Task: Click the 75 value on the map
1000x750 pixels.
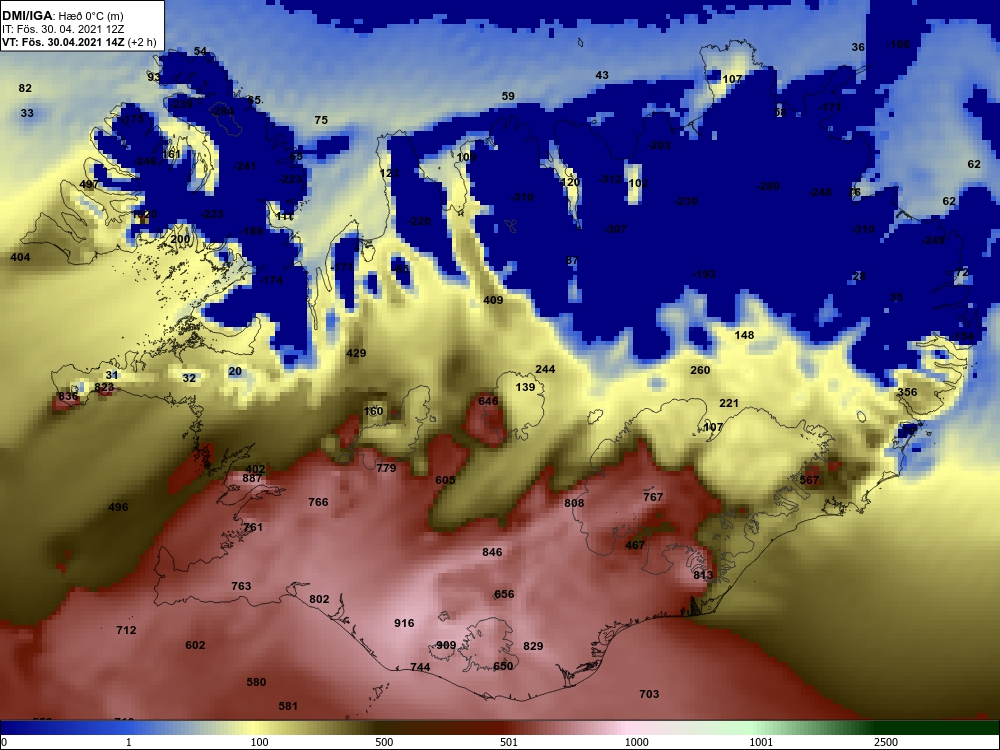Action: pyautogui.click(x=321, y=120)
